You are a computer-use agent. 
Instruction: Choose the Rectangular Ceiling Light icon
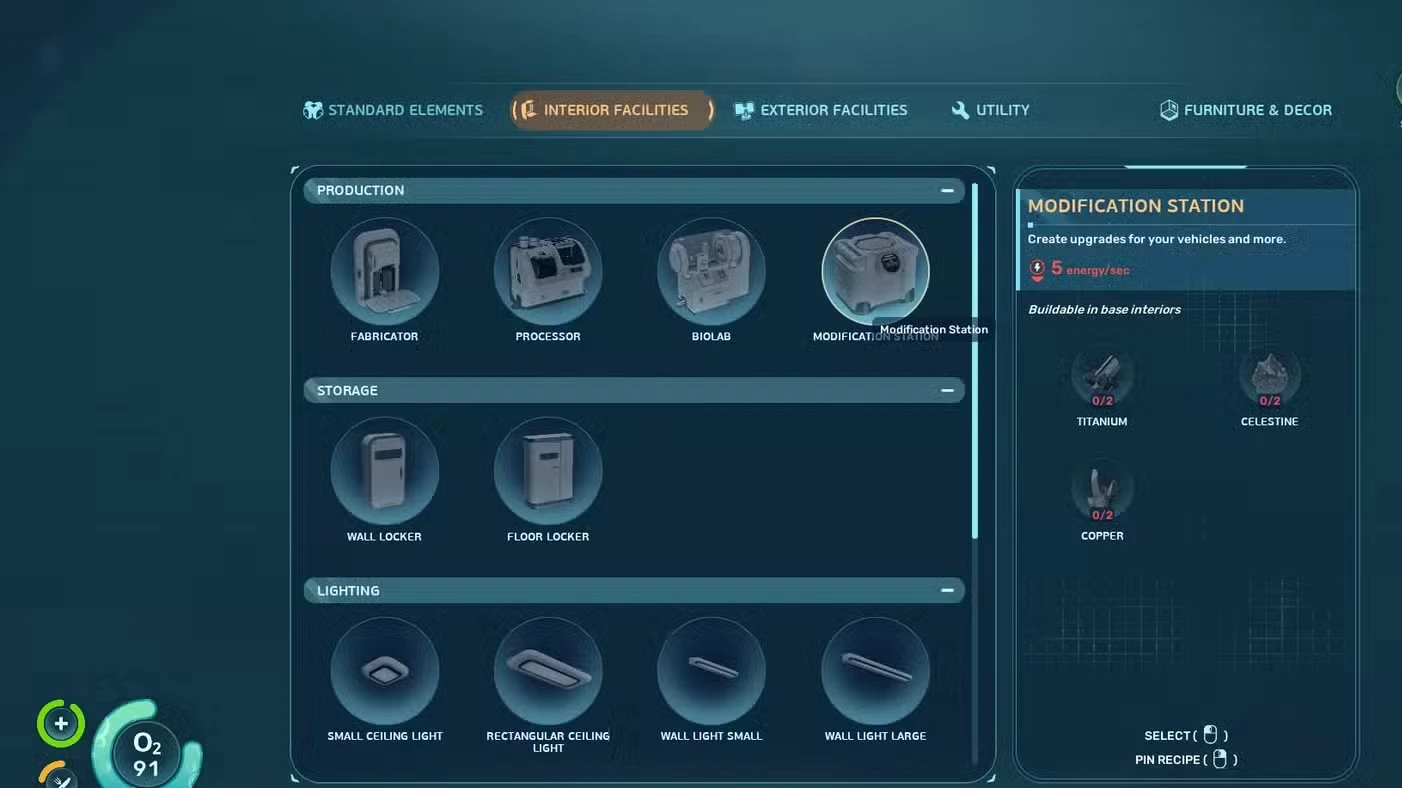click(548, 671)
